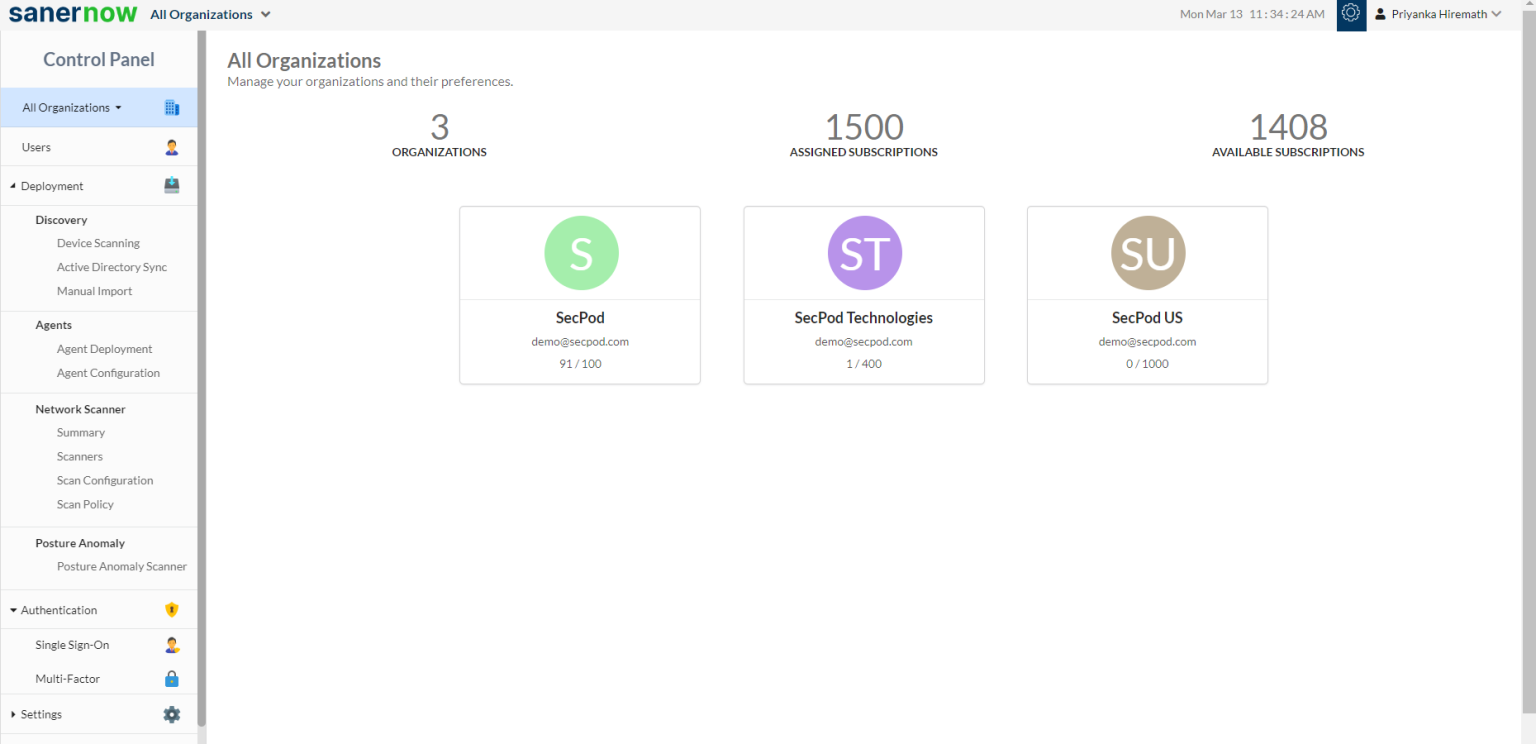
Task: Click the SanerNow logo
Action: click(72, 14)
